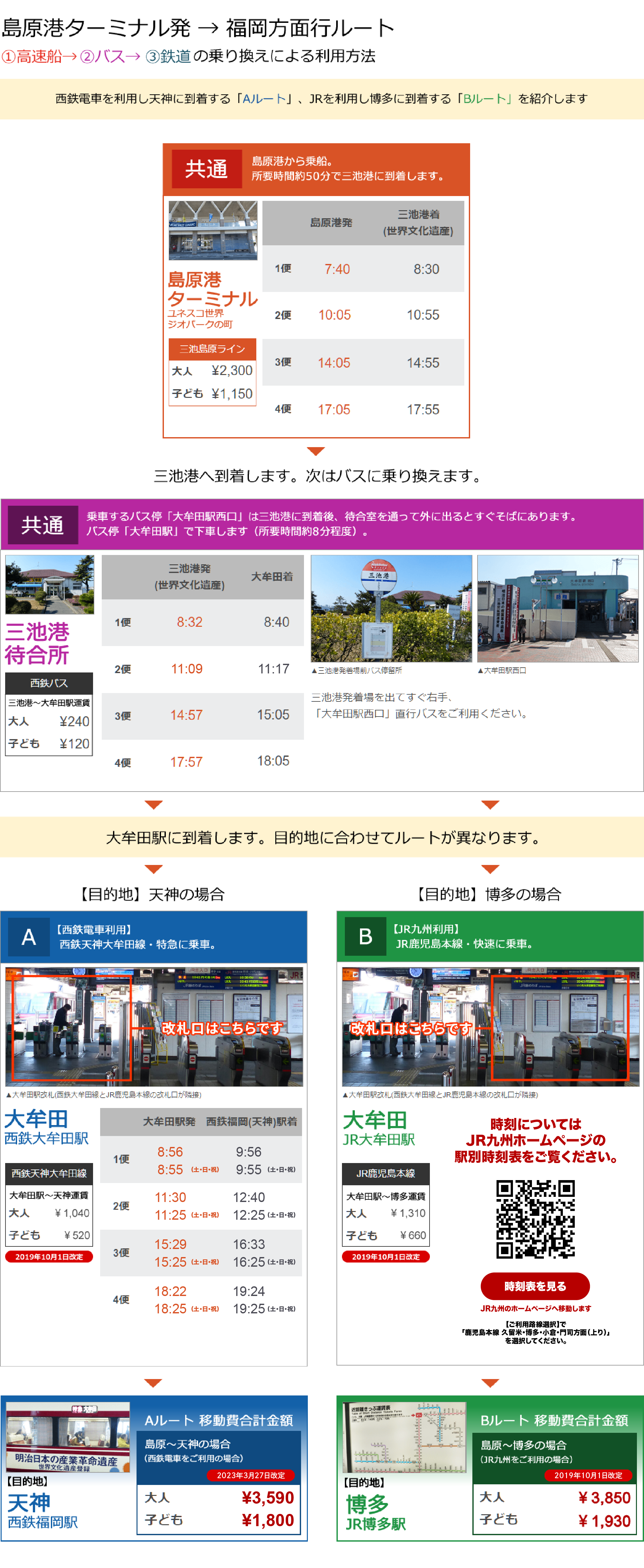Click the 西鉄天神大牟田線 fare header
Viewport: 644px width, 1568px height.
coord(49,1173)
